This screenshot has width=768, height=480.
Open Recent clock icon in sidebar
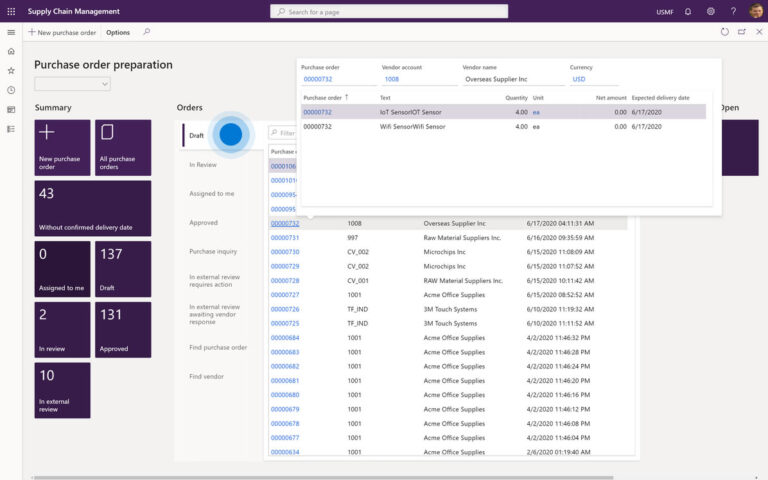pyautogui.click(x=11, y=90)
